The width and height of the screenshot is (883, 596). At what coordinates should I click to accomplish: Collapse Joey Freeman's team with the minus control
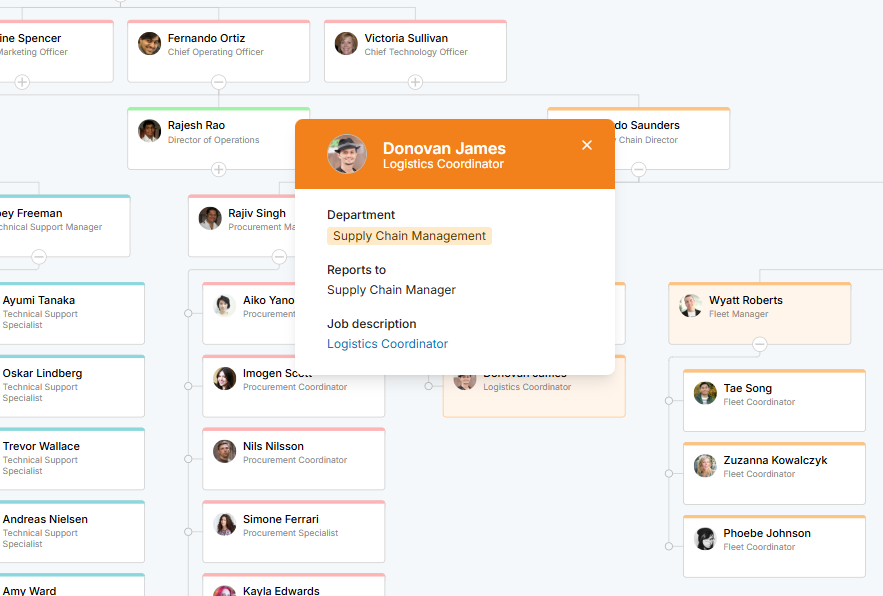pyautogui.click(x=38, y=258)
